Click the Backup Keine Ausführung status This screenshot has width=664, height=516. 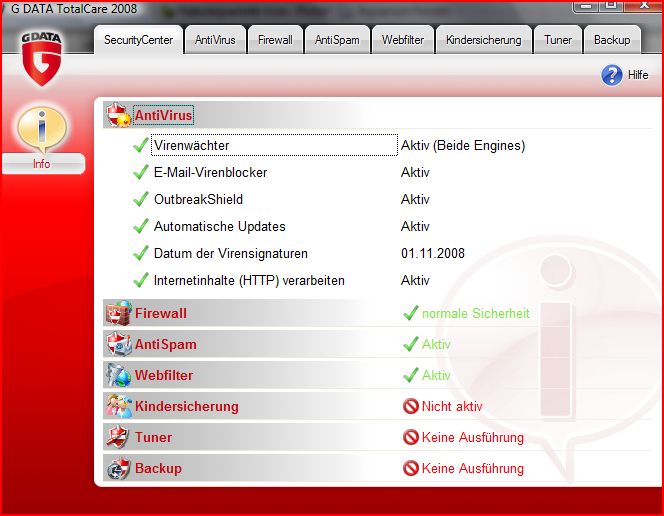click(473, 468)
